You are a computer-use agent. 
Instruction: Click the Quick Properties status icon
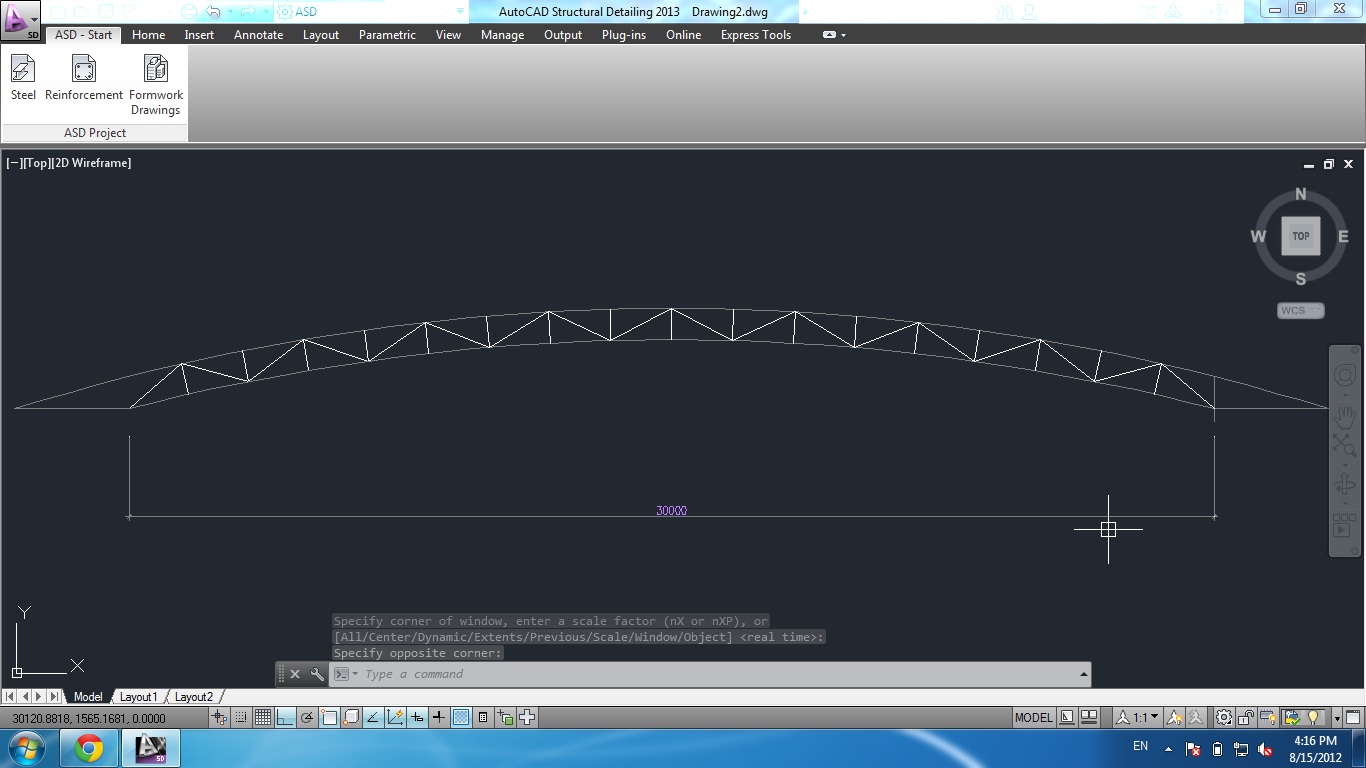(x=482, y=717)
